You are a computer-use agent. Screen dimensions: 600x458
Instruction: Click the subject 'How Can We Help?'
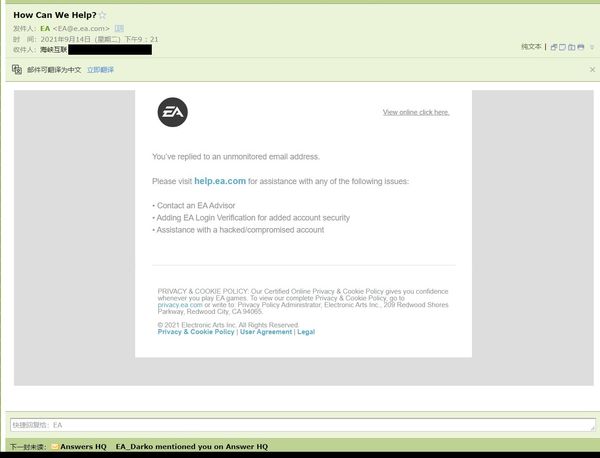(x=55, y=15)
